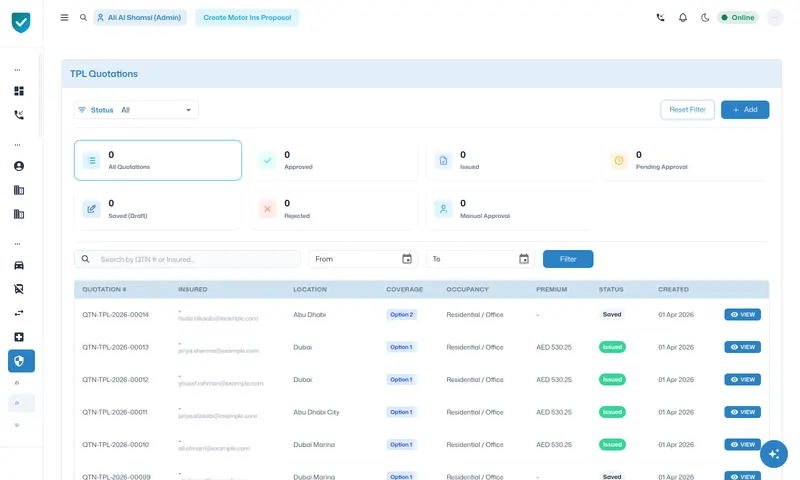
Task: Open the To date calendar picker
Action: click(524, 259)
